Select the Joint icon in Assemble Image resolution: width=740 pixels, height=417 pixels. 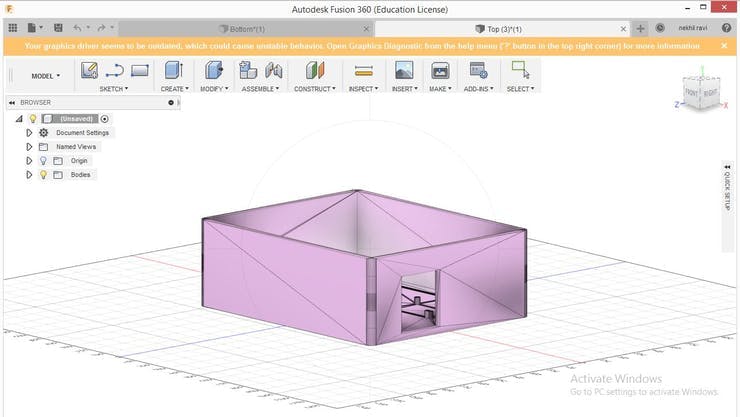click(x=273, y=70)
